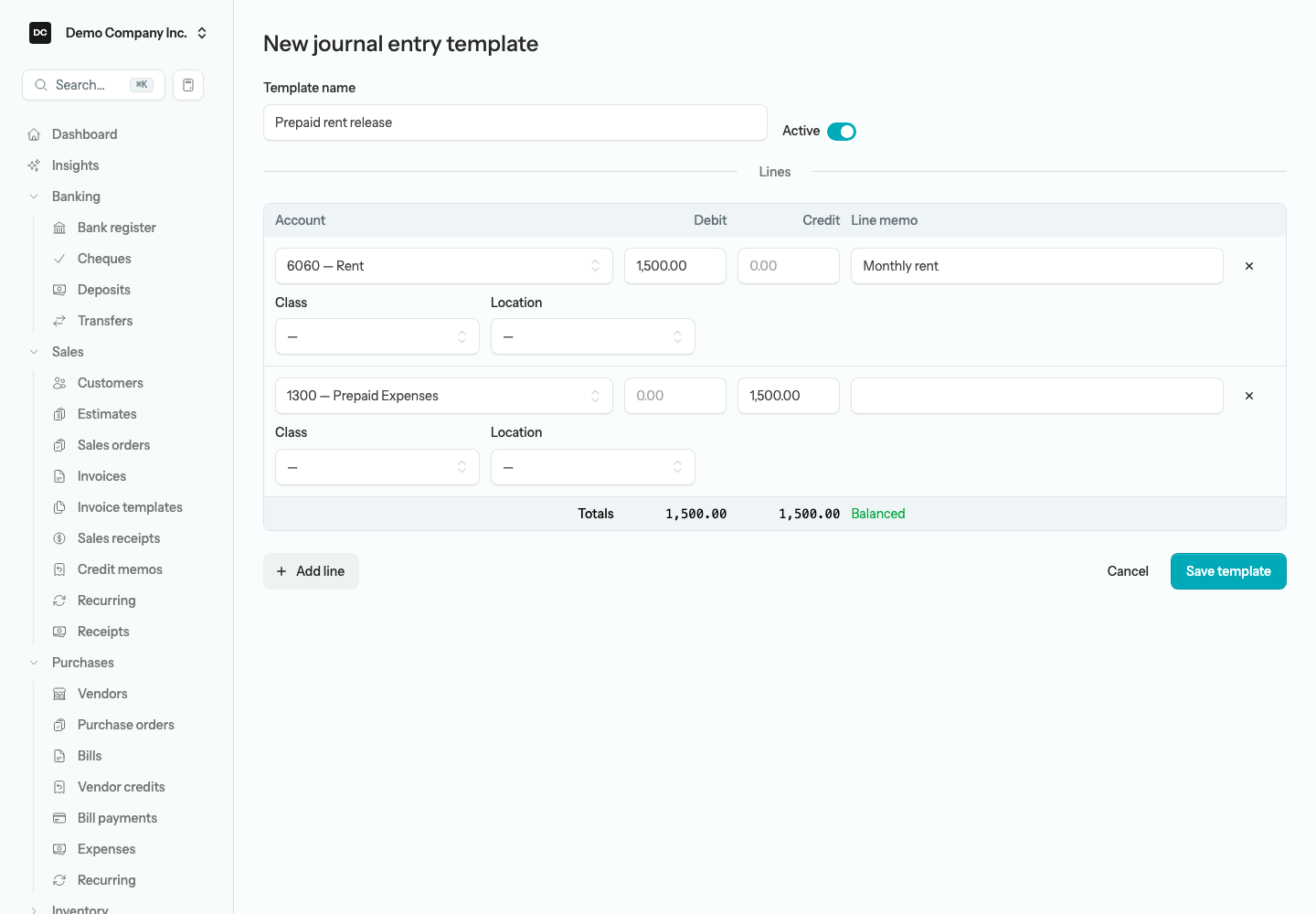1316x914 pixels.
Task: Click the Customers people icon
Action: click(59, 383)
